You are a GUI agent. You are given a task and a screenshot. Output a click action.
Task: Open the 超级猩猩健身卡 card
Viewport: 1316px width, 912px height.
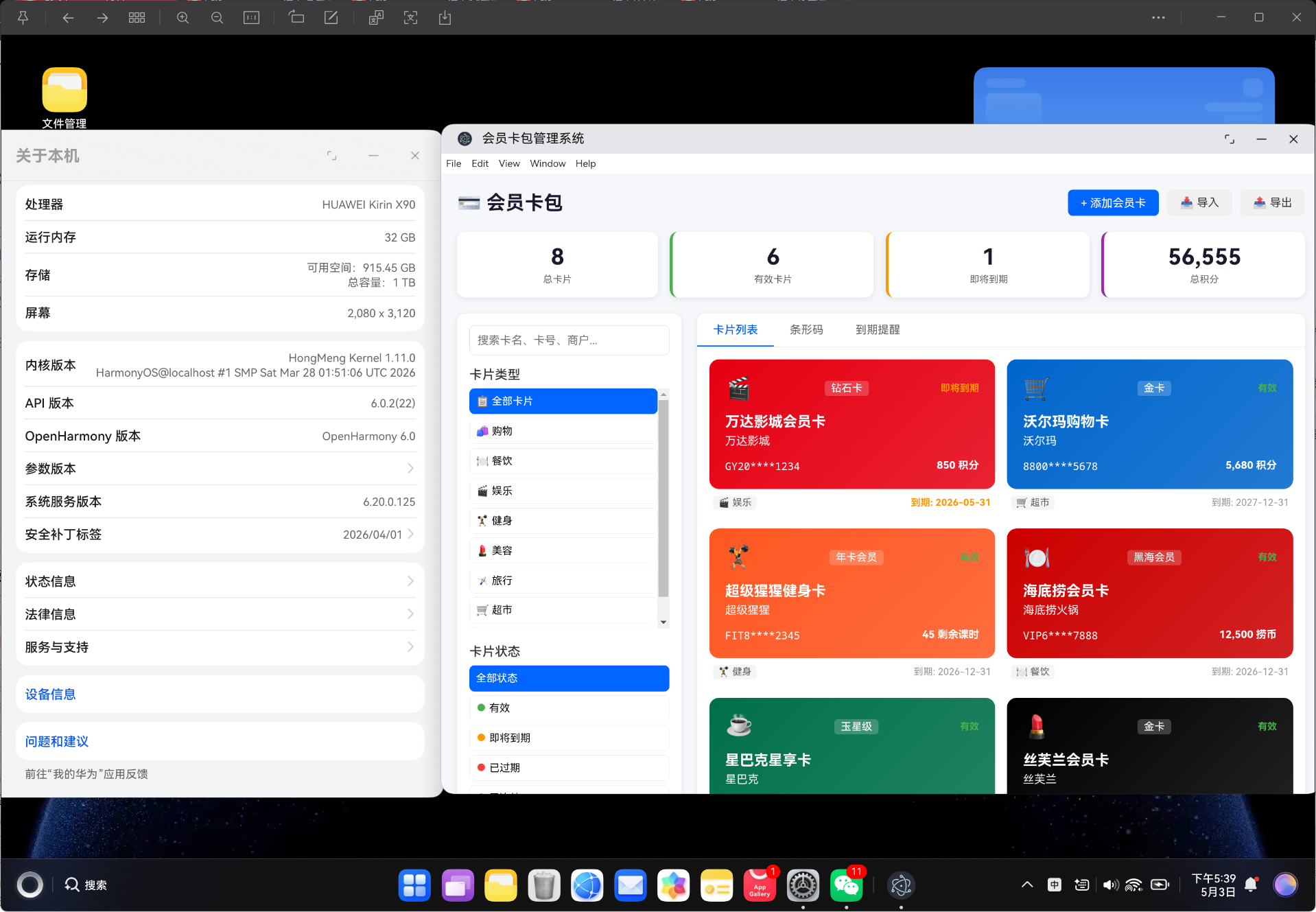click(851, 593)
